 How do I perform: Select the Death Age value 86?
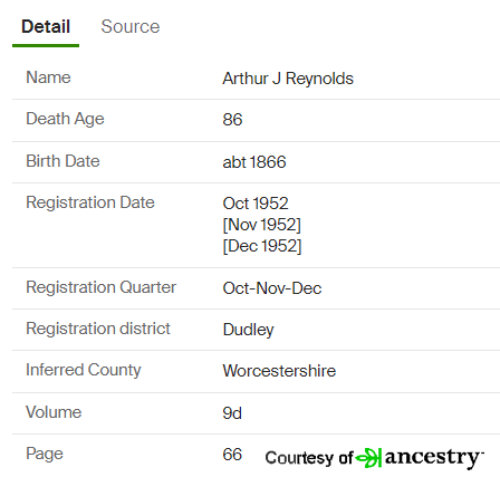pos(232,120)
